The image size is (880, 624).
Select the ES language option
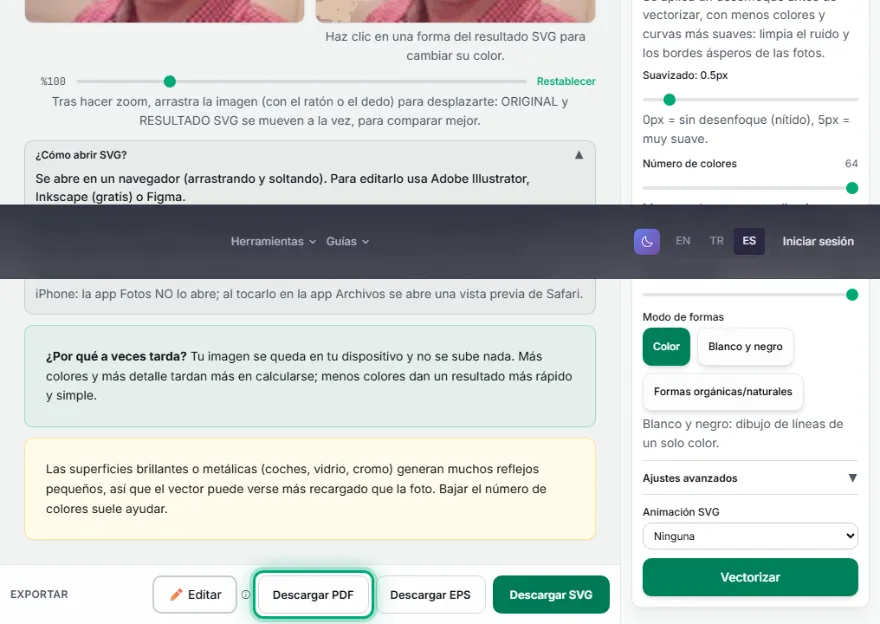click(749, 241)
